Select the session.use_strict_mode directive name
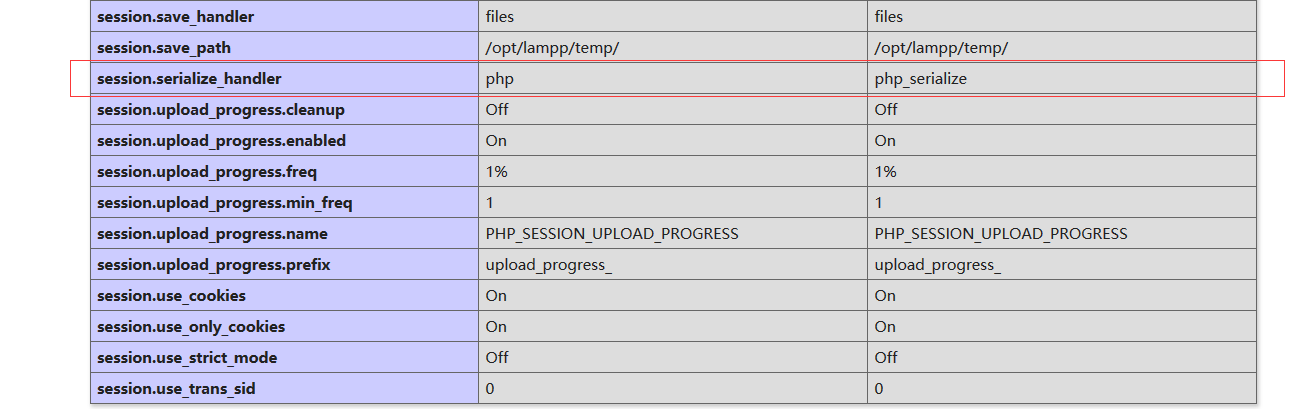This screenshot has height=409, width=1297. click(x=187, y=357)
